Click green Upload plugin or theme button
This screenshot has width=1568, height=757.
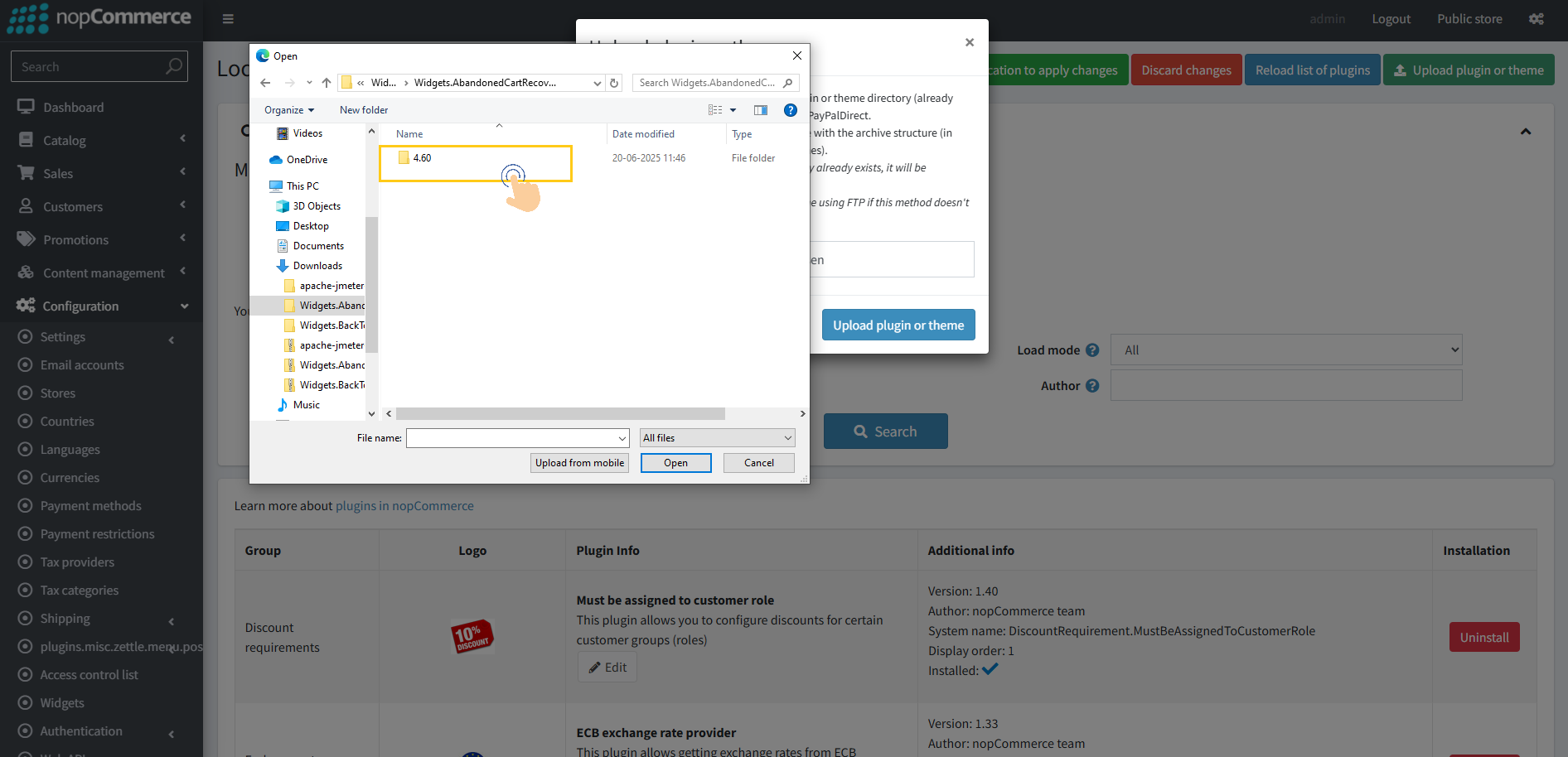pyautogui.click(x=1469, y=70)
